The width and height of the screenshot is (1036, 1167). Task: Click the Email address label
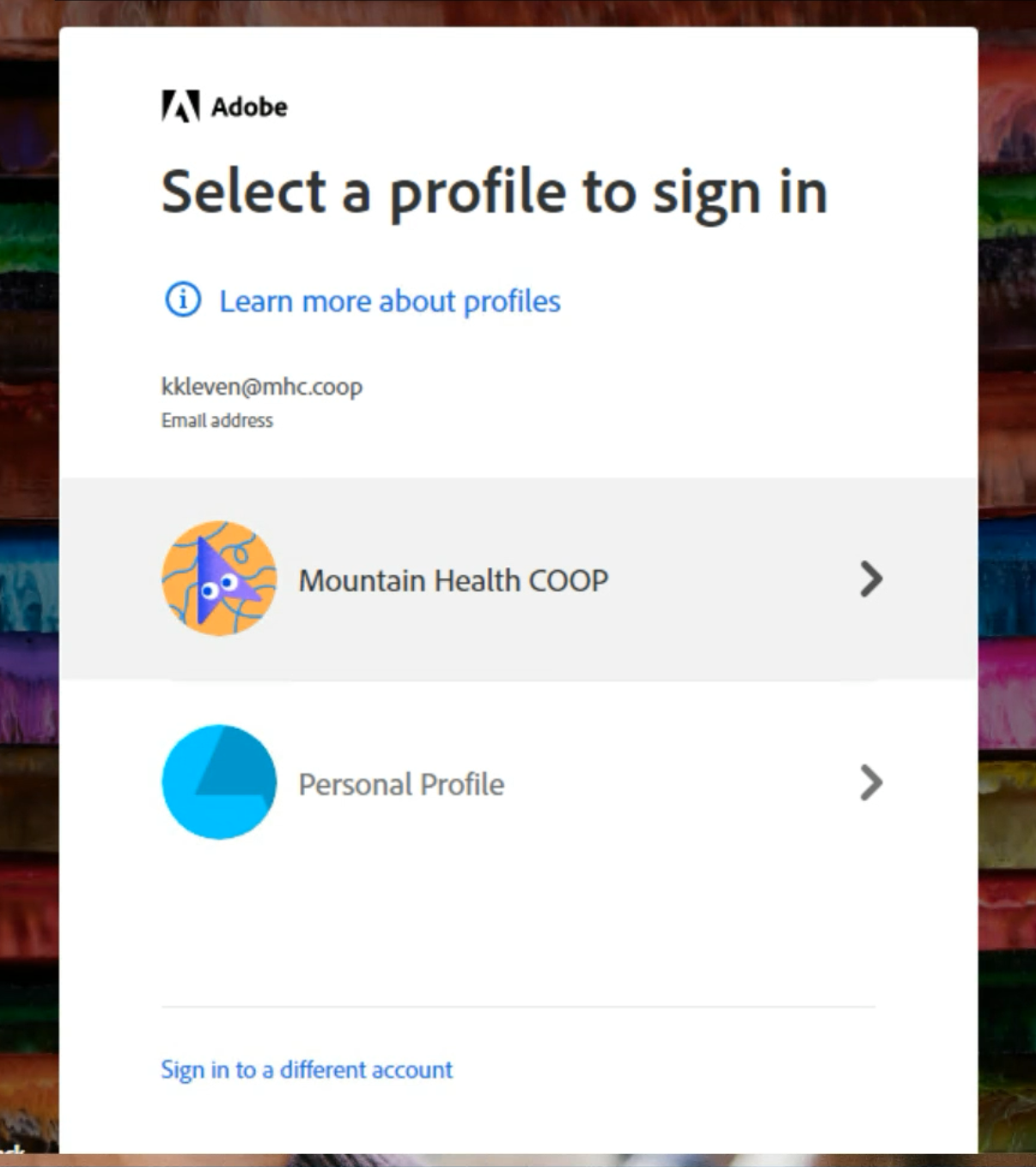216,420
